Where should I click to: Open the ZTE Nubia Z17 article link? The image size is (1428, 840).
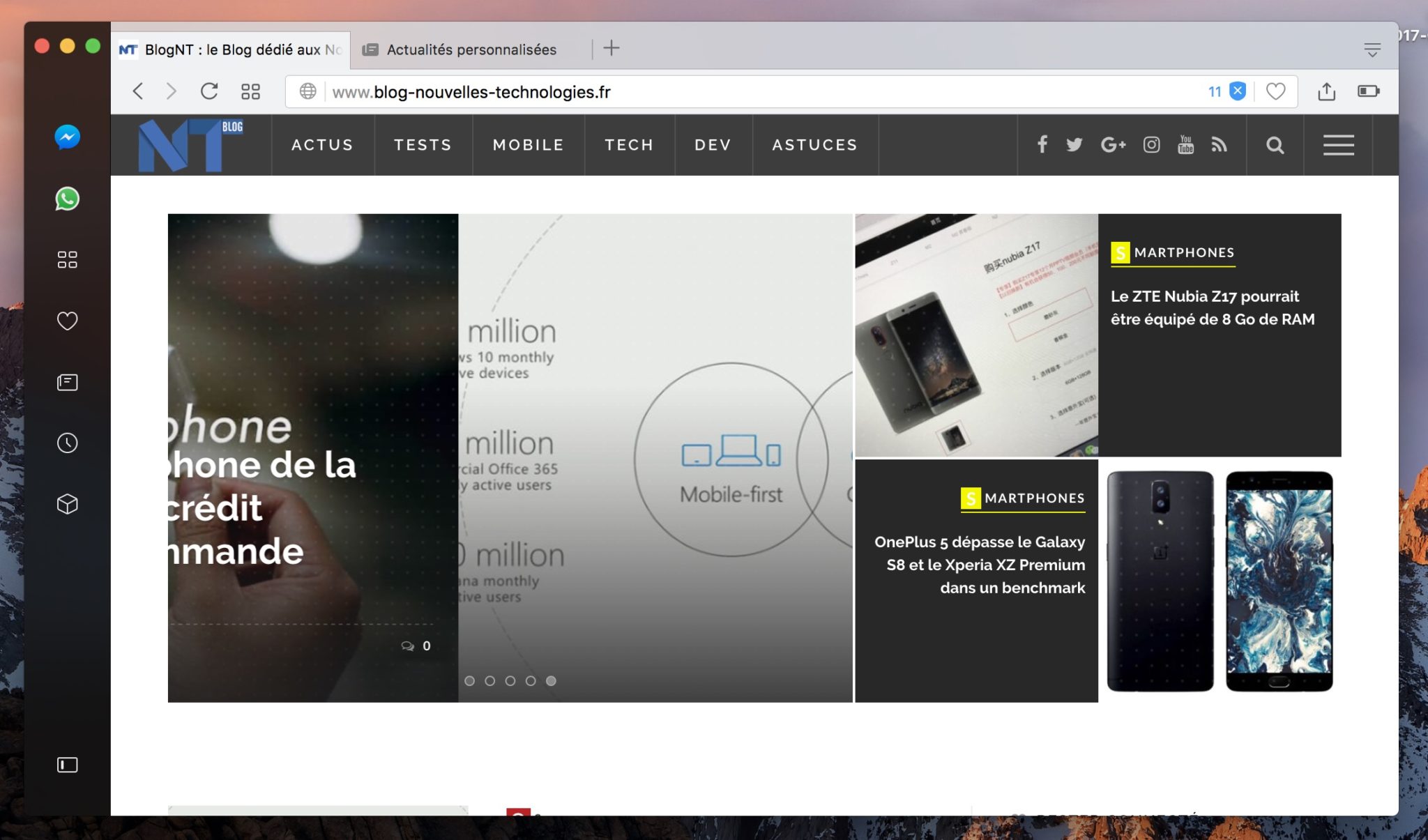point(1212,307)
